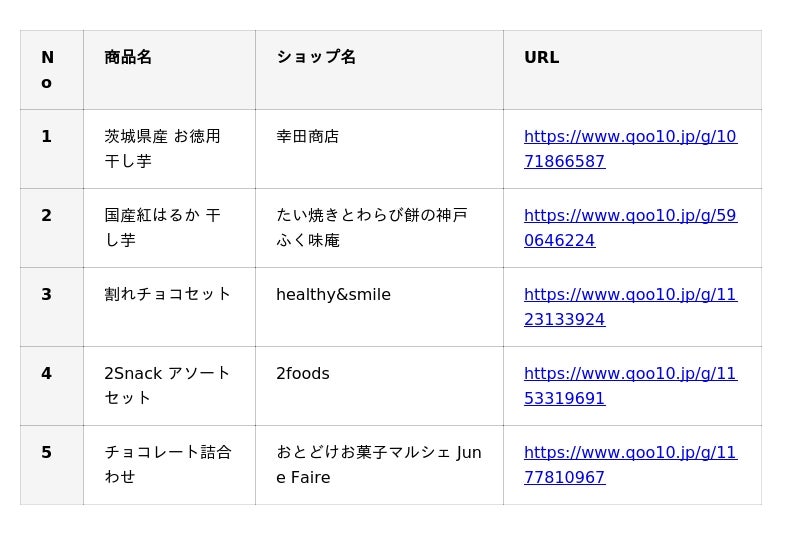The width and height of the screenshot is (800, 535).
Task: Click the 2foods shop name cell
Action: [x=303, y=374]
